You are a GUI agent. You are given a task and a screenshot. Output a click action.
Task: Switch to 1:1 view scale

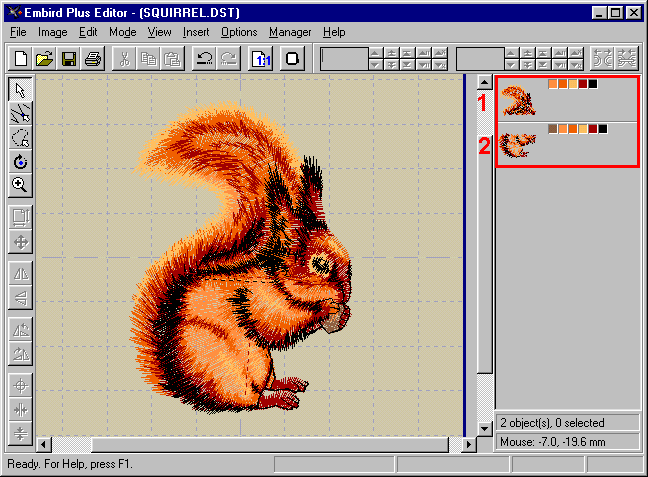(261, 59)
